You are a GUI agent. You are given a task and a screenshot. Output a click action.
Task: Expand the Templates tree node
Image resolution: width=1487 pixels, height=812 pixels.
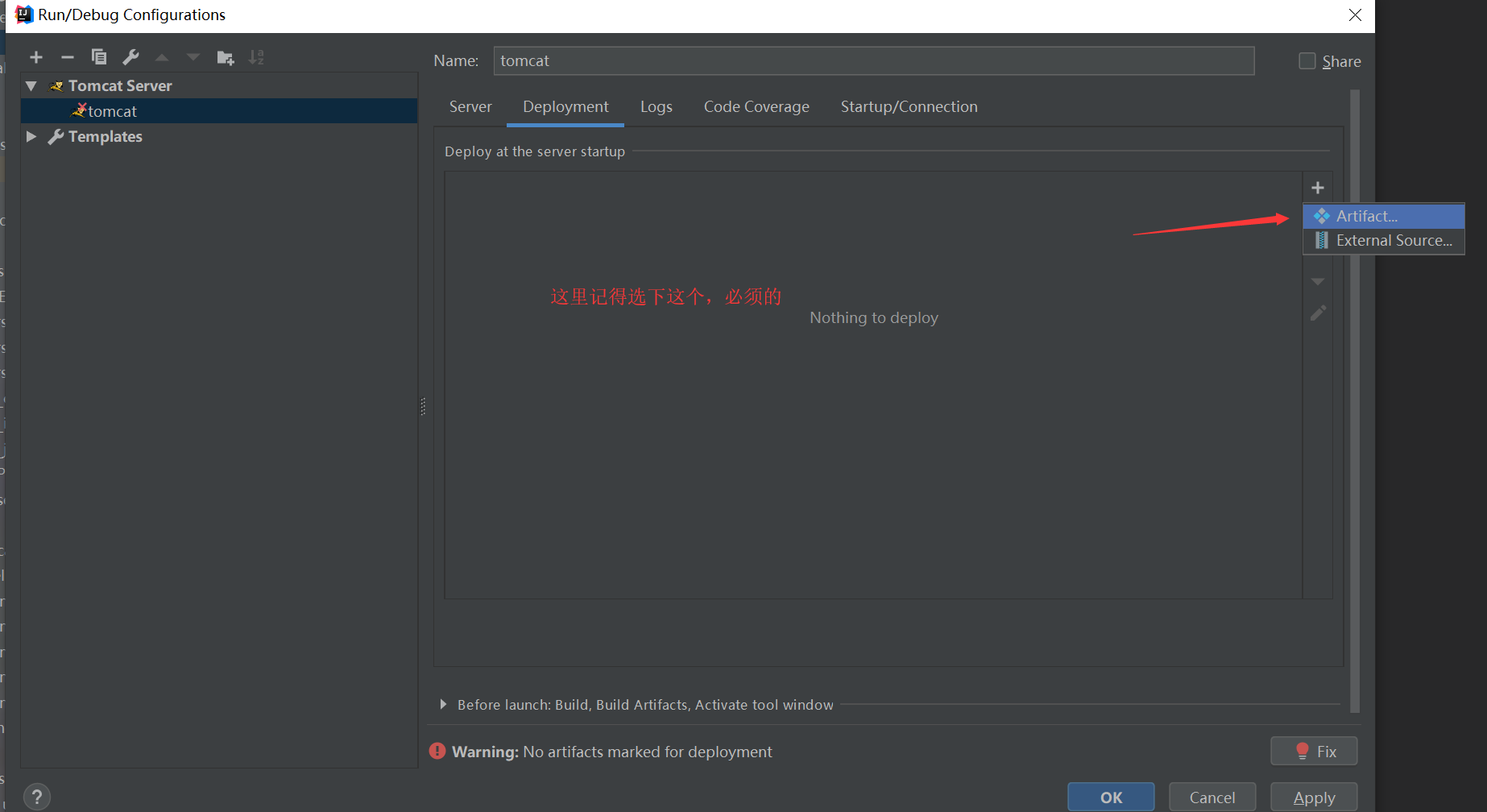click(x=31, y=136)
